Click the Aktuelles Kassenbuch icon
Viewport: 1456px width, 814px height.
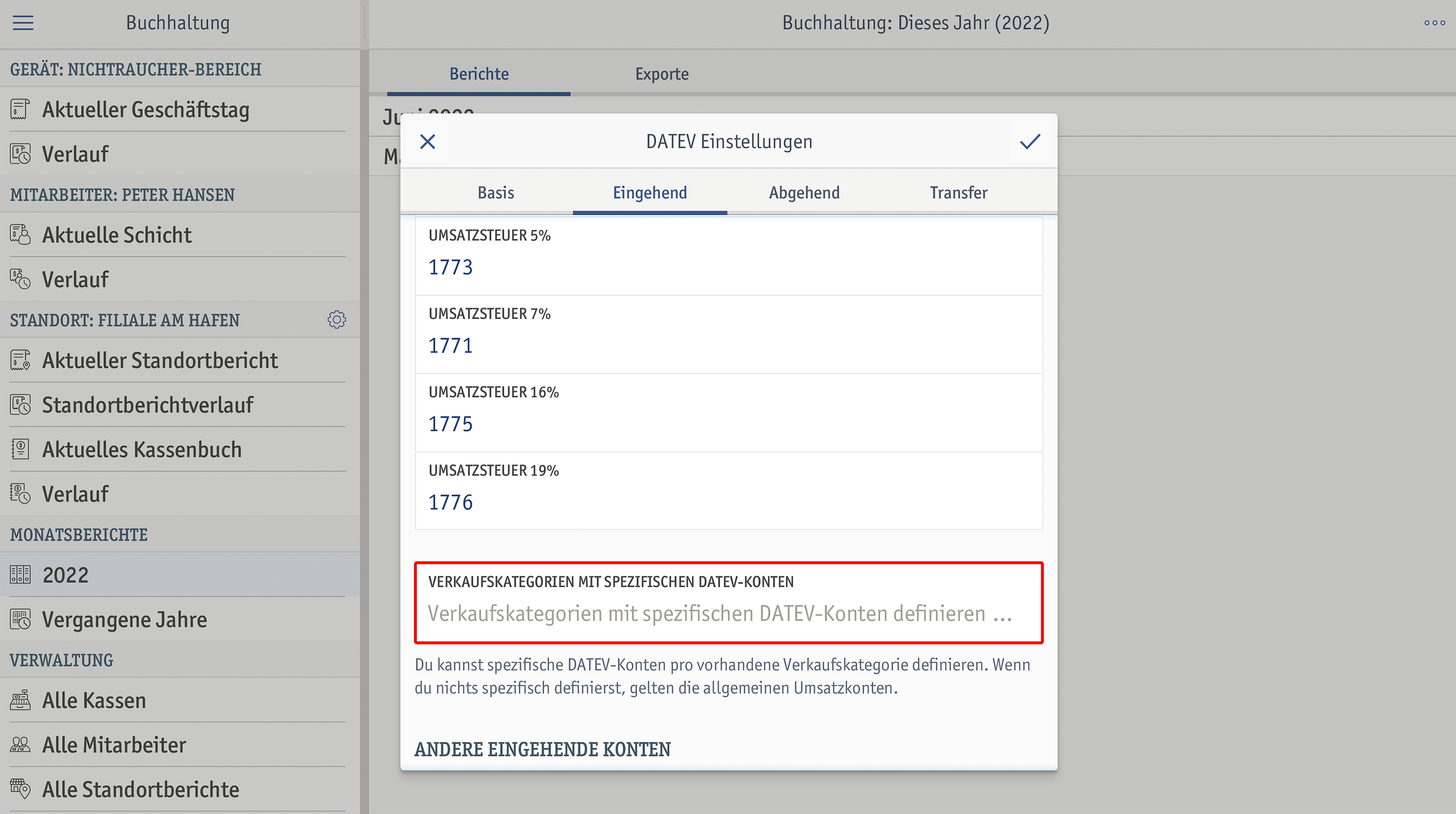(x=20, y=449)
